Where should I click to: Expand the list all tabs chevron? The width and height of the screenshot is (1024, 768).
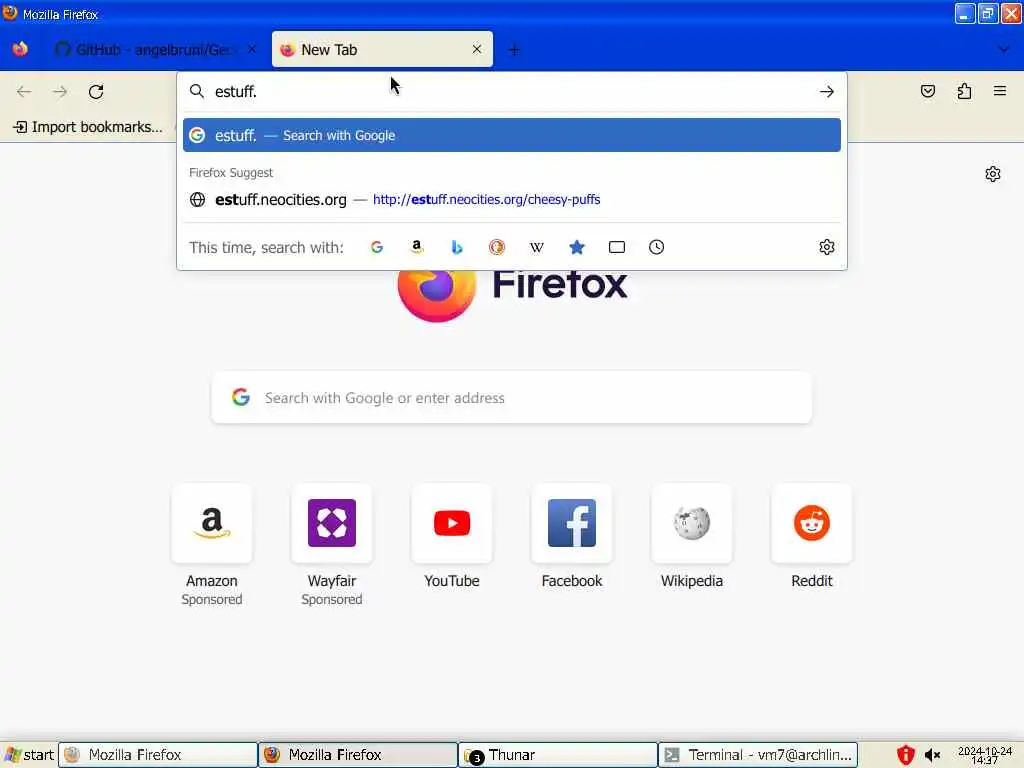point(1004,49)
